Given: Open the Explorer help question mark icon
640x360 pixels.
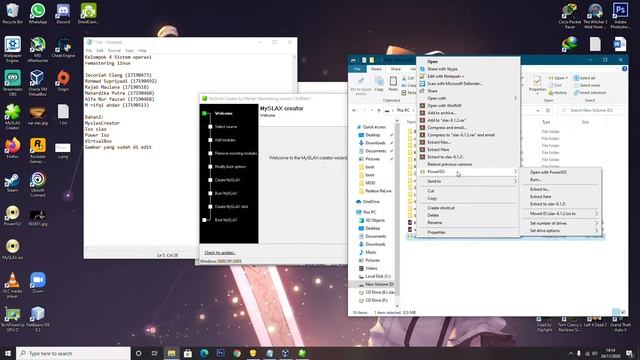Looking at the screenshot, I should click(x=624, y=69).
